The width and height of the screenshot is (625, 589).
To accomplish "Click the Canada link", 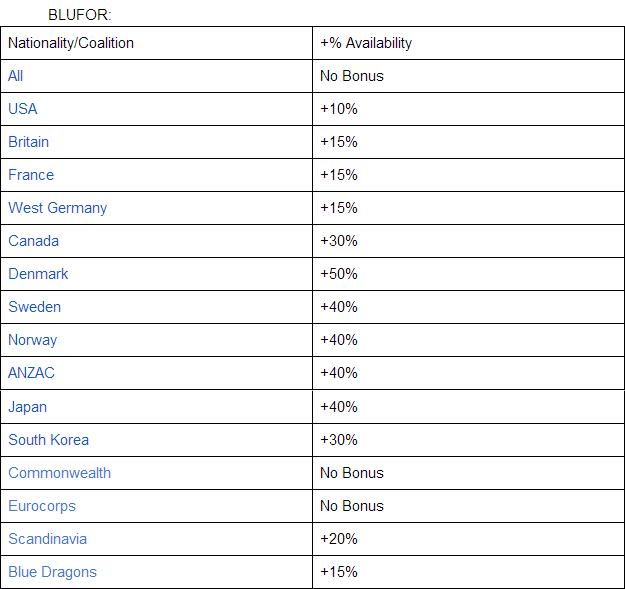I will (33, 241).
